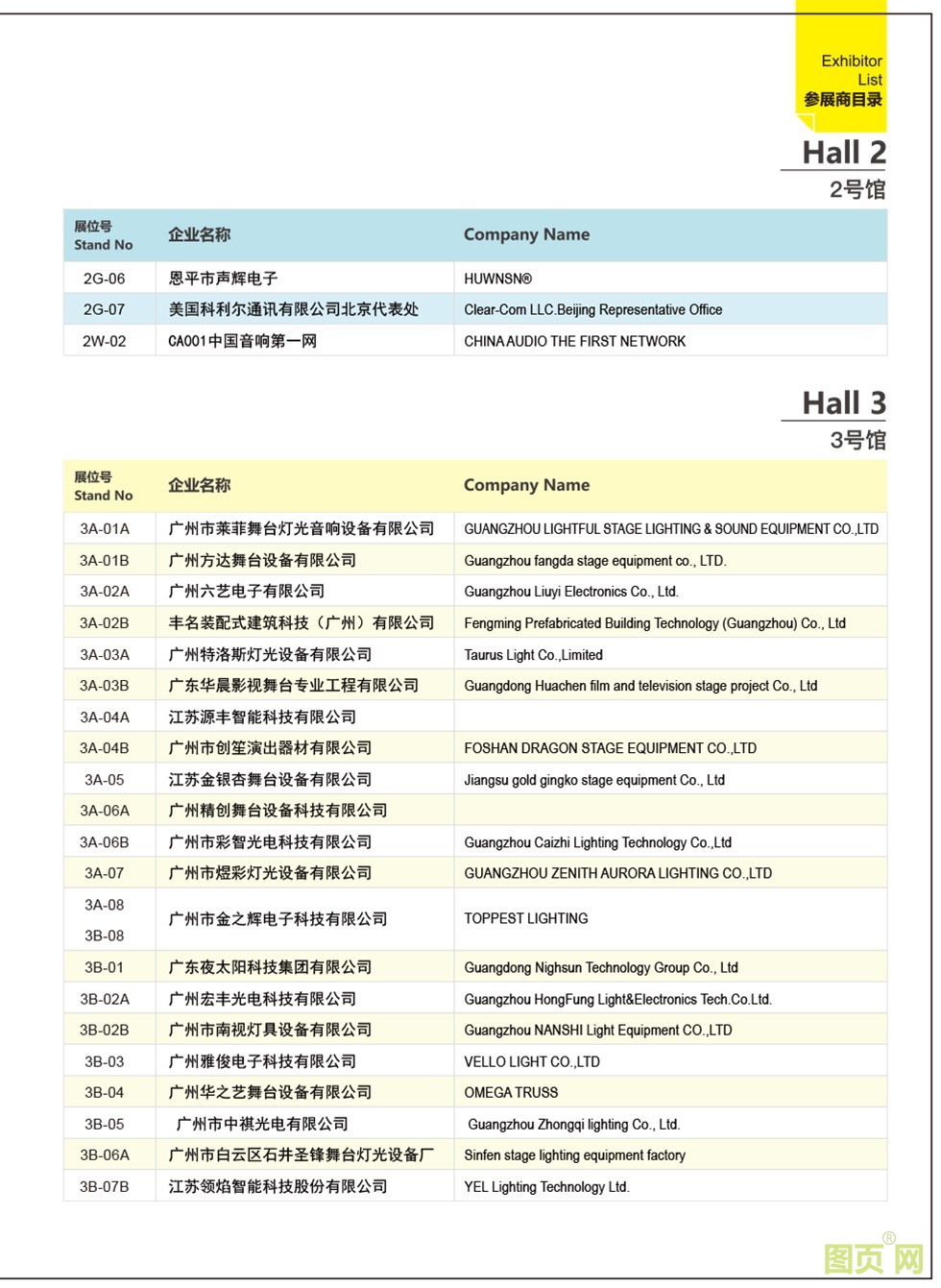
Task: Click stand number 3A-01A
Action: (x=105, y=529)
